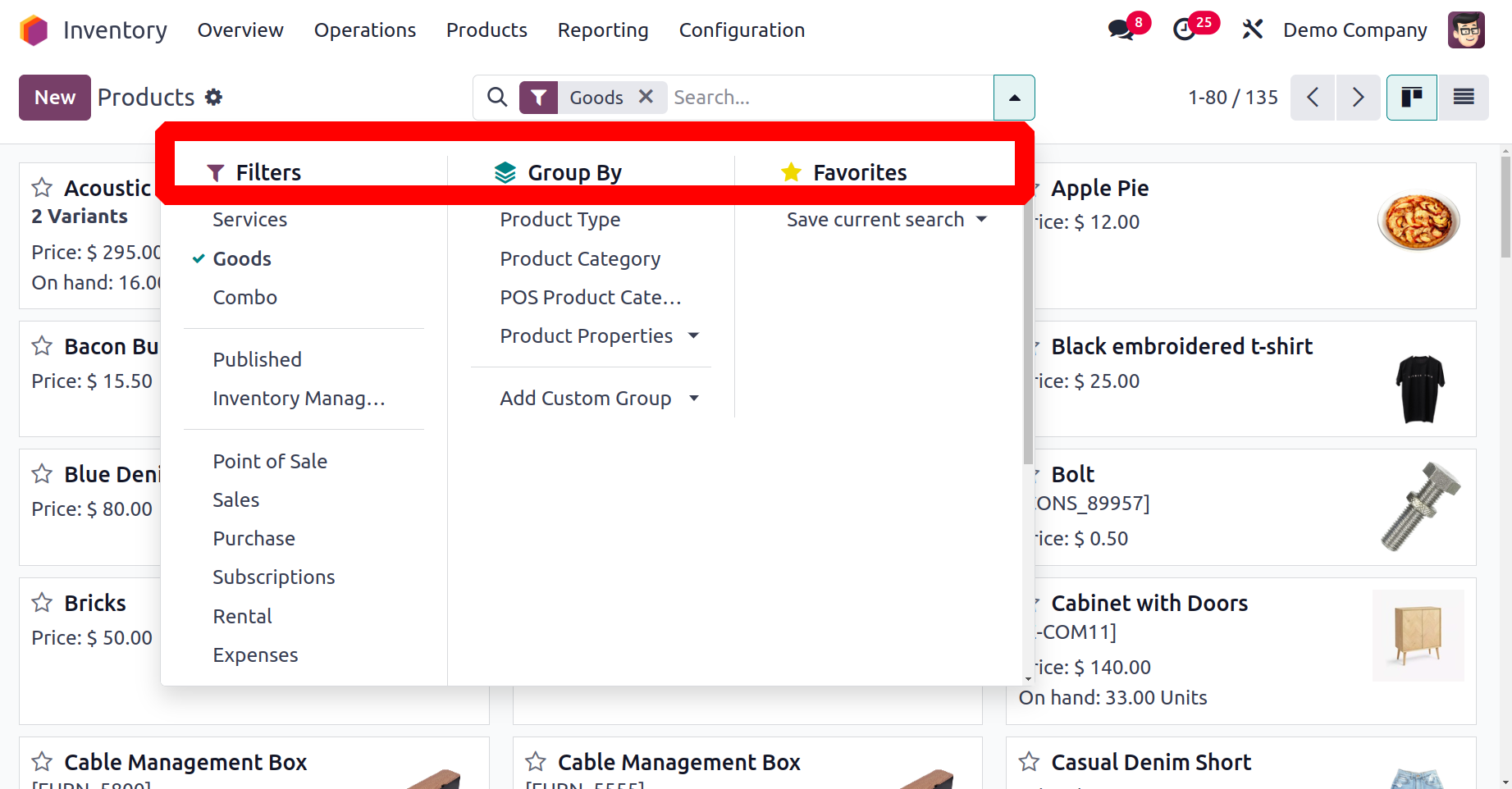Enable the Services filter
Screen dimensions: 1512x789
pyautogui.click(x=249, y=220)
